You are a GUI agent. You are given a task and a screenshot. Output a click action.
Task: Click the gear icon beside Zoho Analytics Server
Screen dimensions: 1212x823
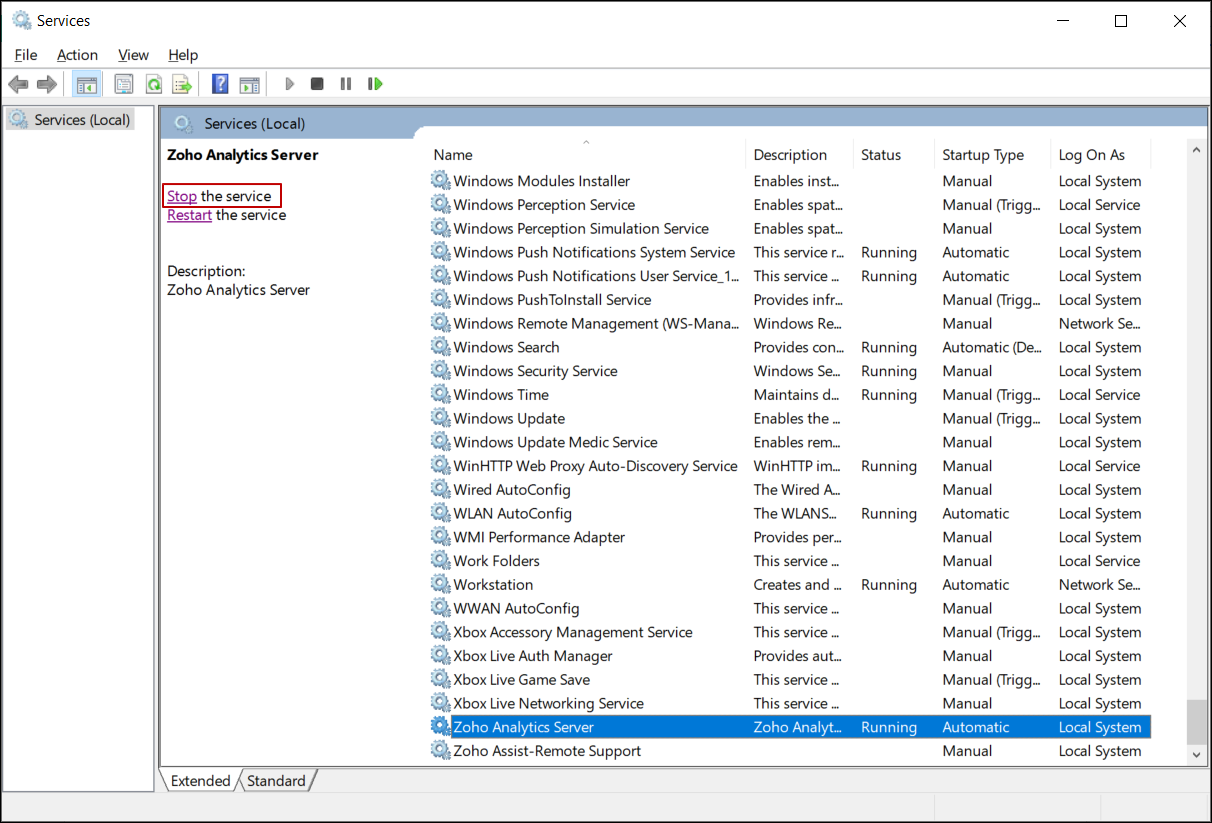pyautogui.click(x=440, y=727)
